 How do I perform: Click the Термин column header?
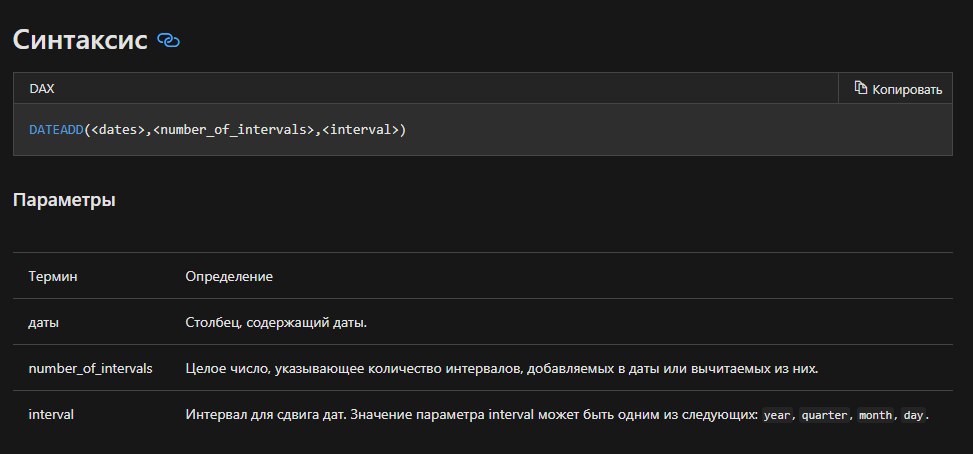[53, 277]
